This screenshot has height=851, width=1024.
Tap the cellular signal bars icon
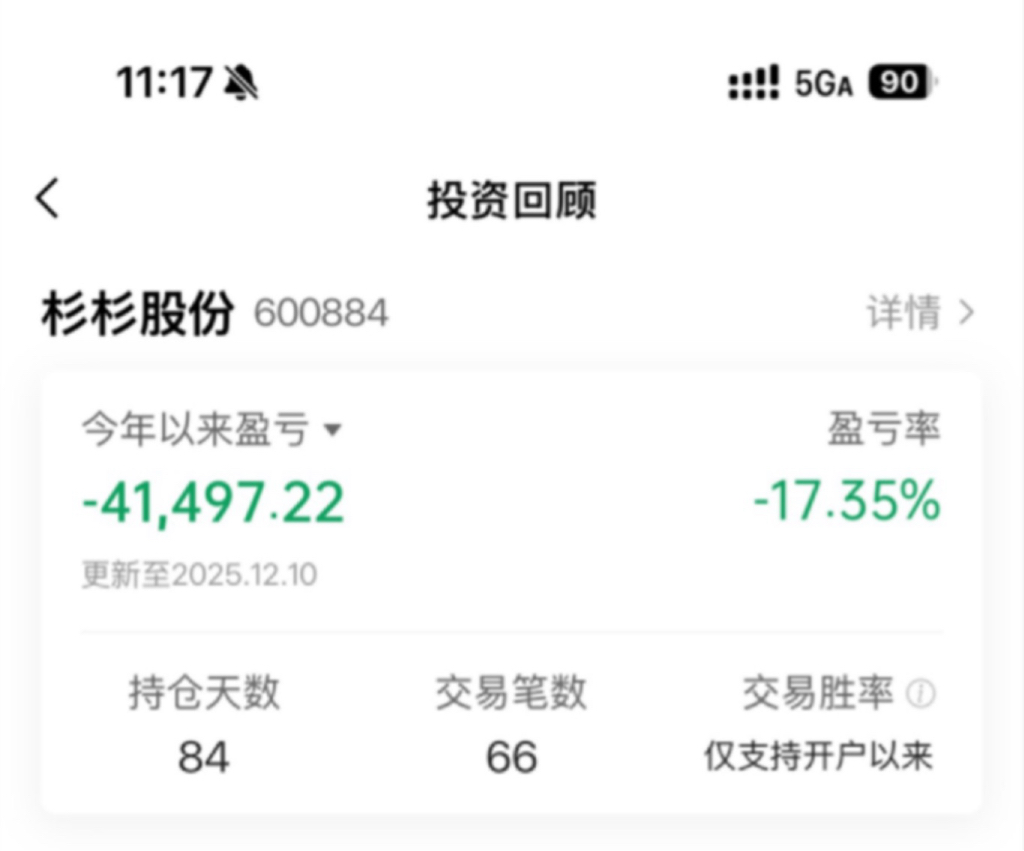click(754, 82)
